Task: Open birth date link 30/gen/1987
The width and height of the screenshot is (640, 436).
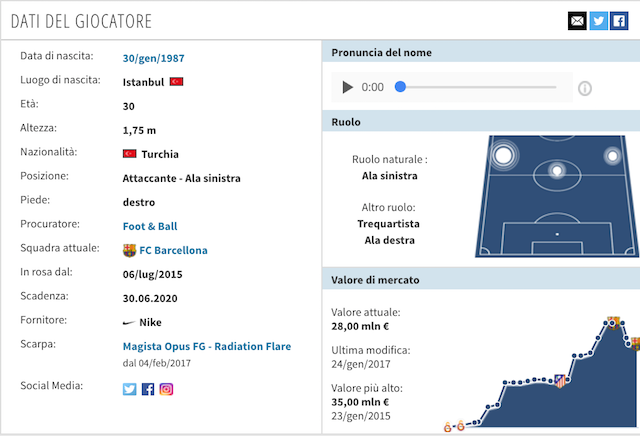Action: (153, 58)
